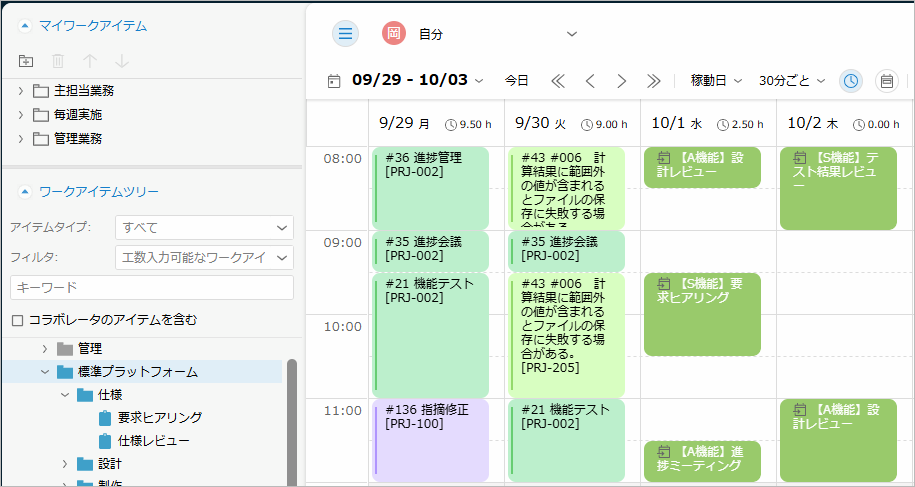Go to the previous week with the left arrow
This screenshot has width=915, height=487.
[590, 81]
